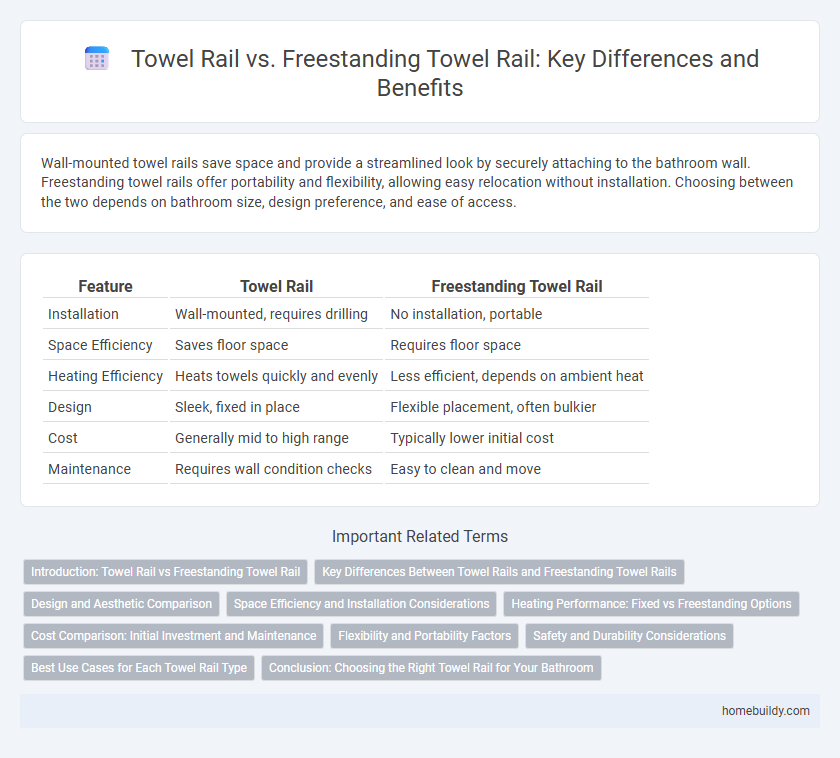The width and height of the screenshot is (840, 758).
Task: Open Introduction: Towel Rail vs Freestanding Towel Rail tag
Action: click(166, 572)
